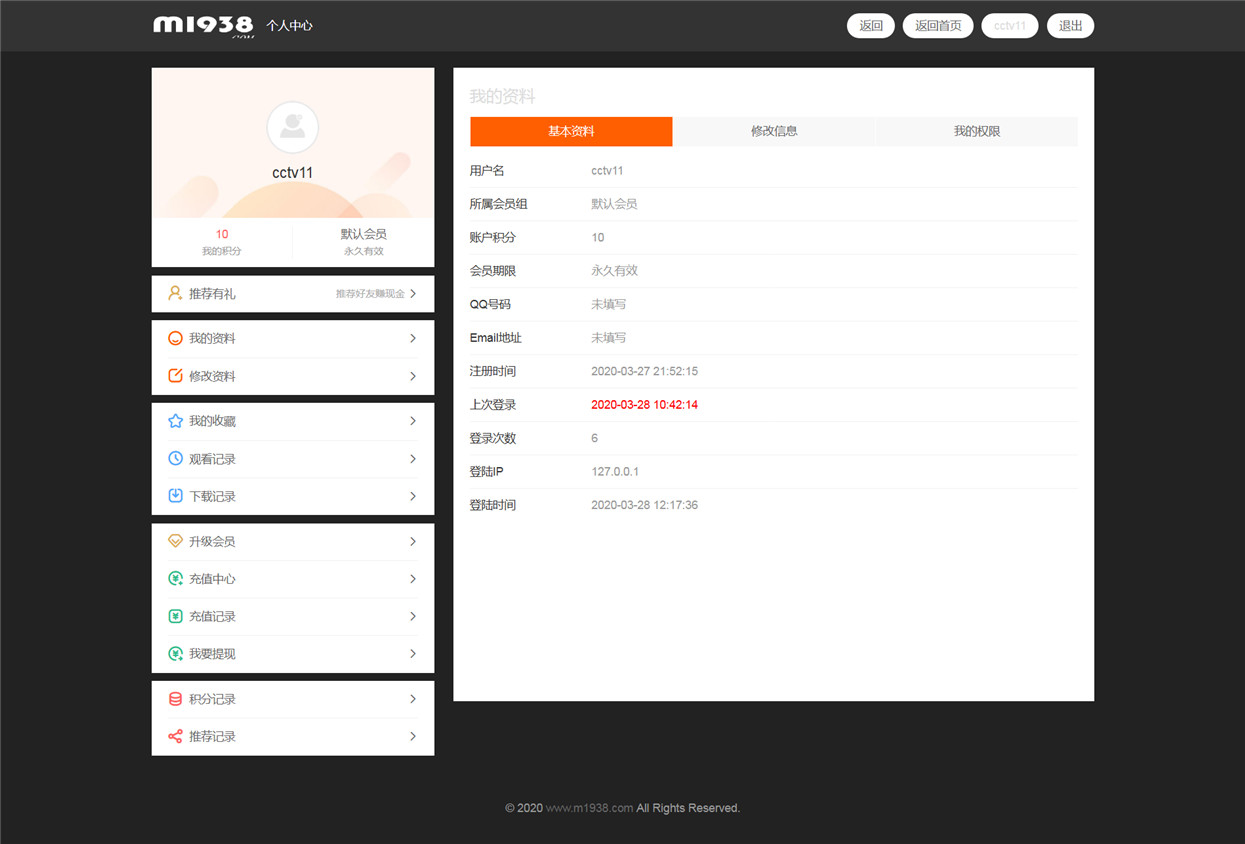
Task: Click the 10 我的积分 stat
Action: point(222,242)
